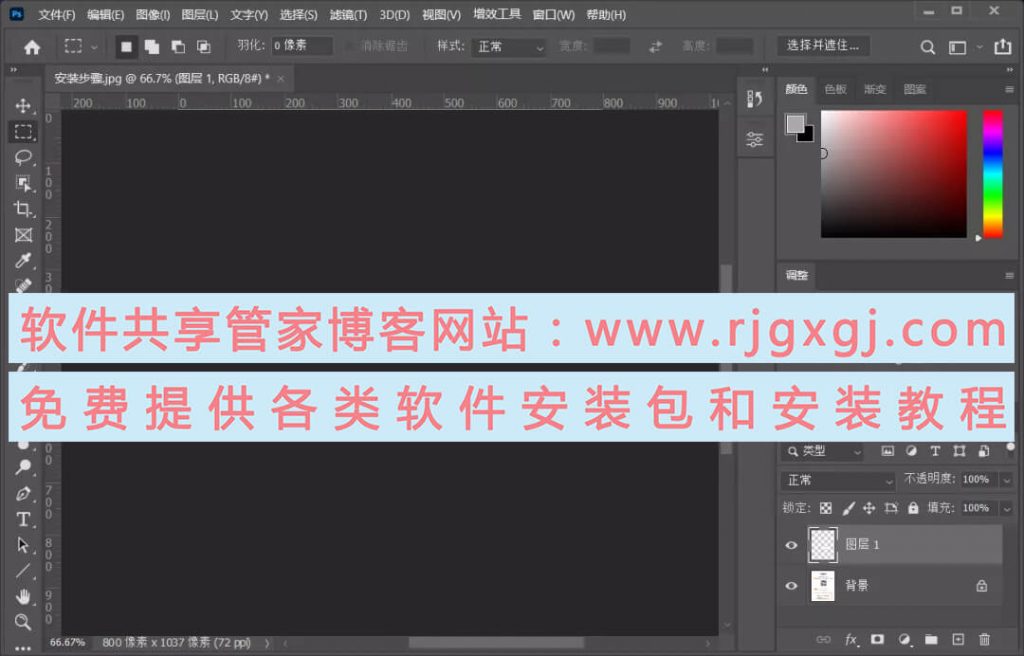Switch to the 渐变 tab

(x=875, y=90)
